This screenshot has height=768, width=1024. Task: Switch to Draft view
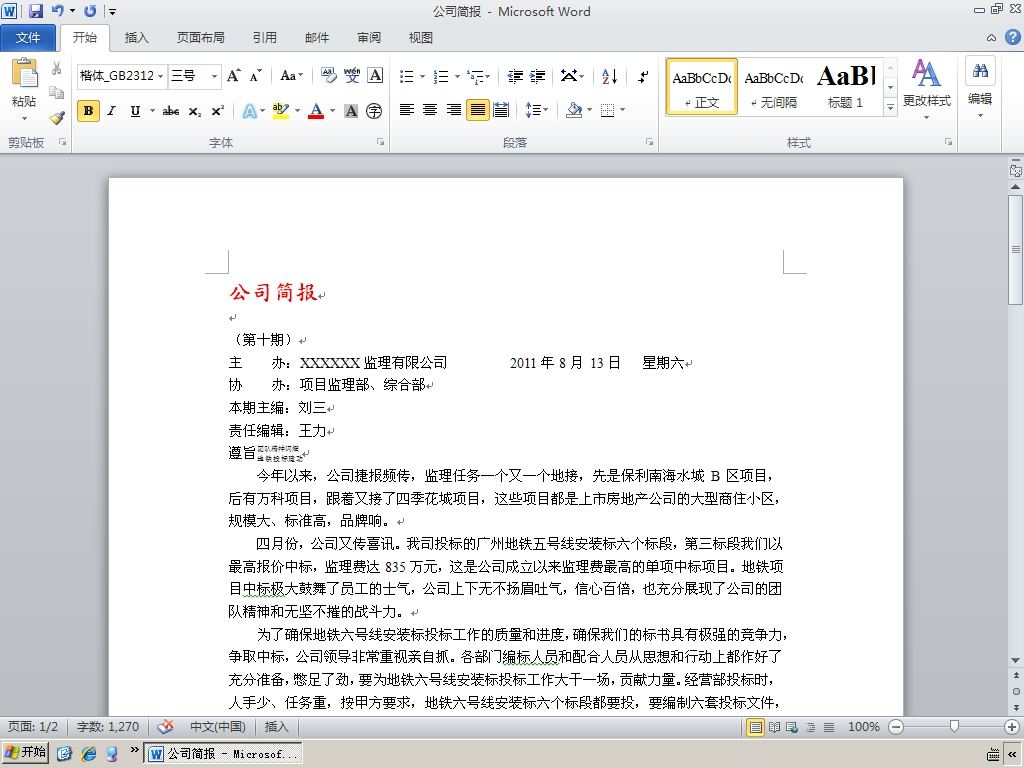[828, 727]
